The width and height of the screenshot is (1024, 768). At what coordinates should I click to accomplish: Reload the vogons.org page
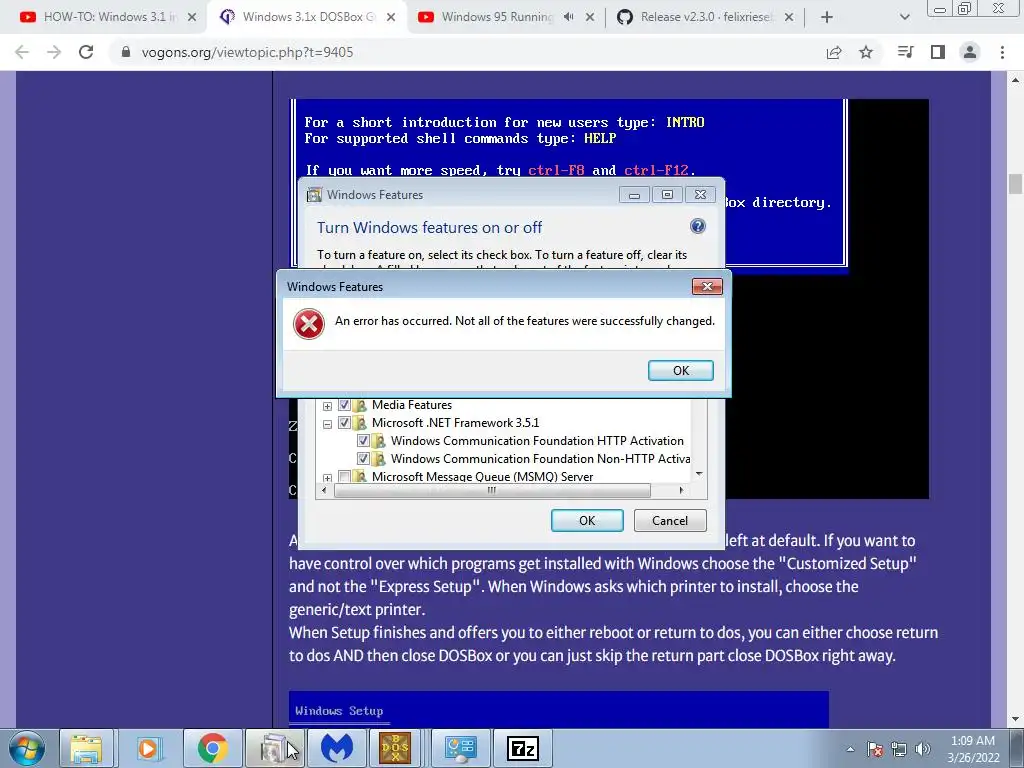point(86,52)
